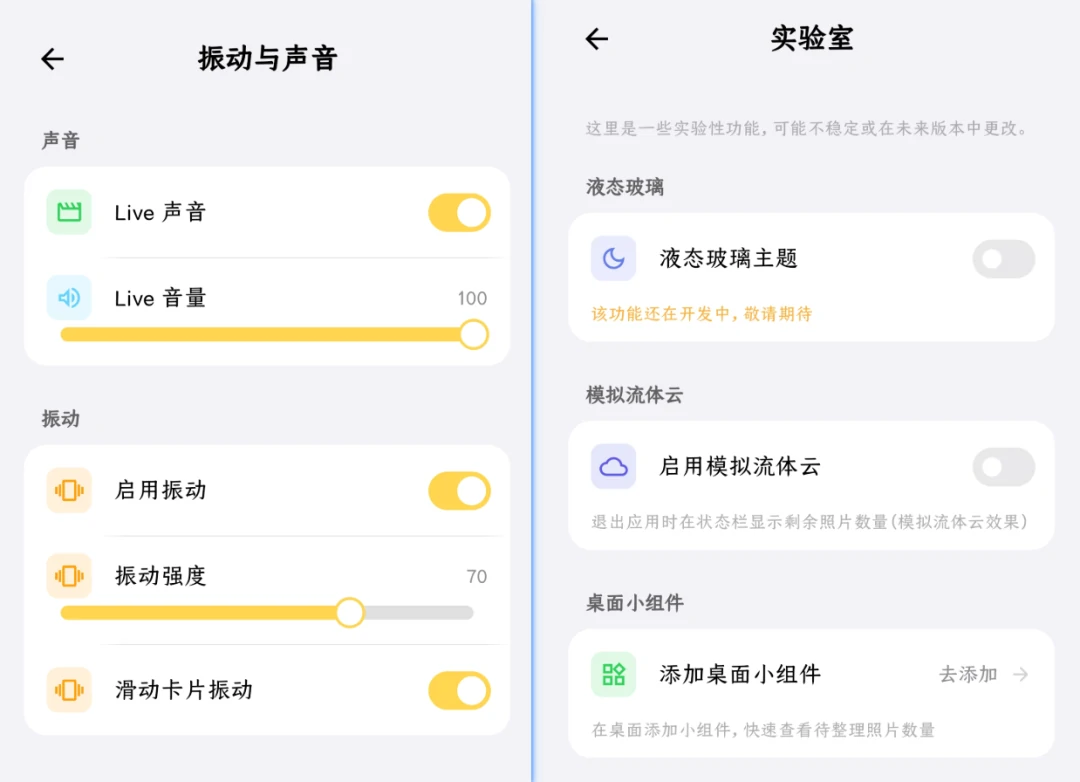Open the 添加桌面小组件 entry
This screenshot has width=1080, height=782.
740,675
